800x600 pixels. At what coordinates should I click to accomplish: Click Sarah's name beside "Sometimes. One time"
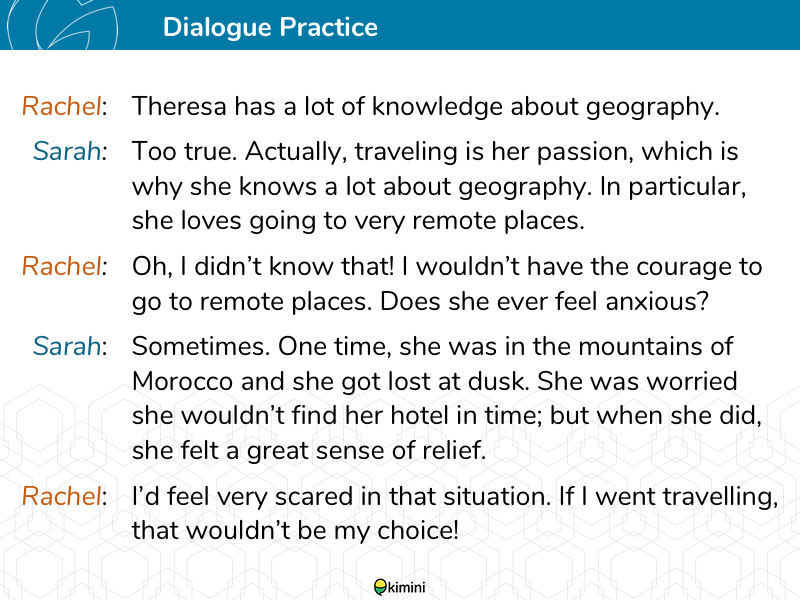(67, 346)
